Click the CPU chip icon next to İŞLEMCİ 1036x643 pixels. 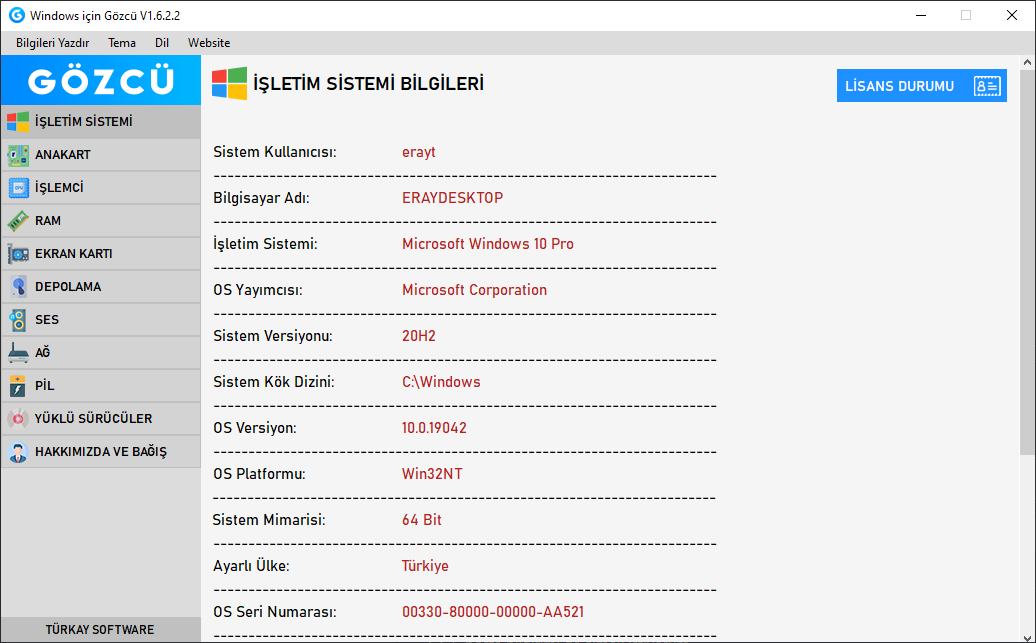[18, 188]
